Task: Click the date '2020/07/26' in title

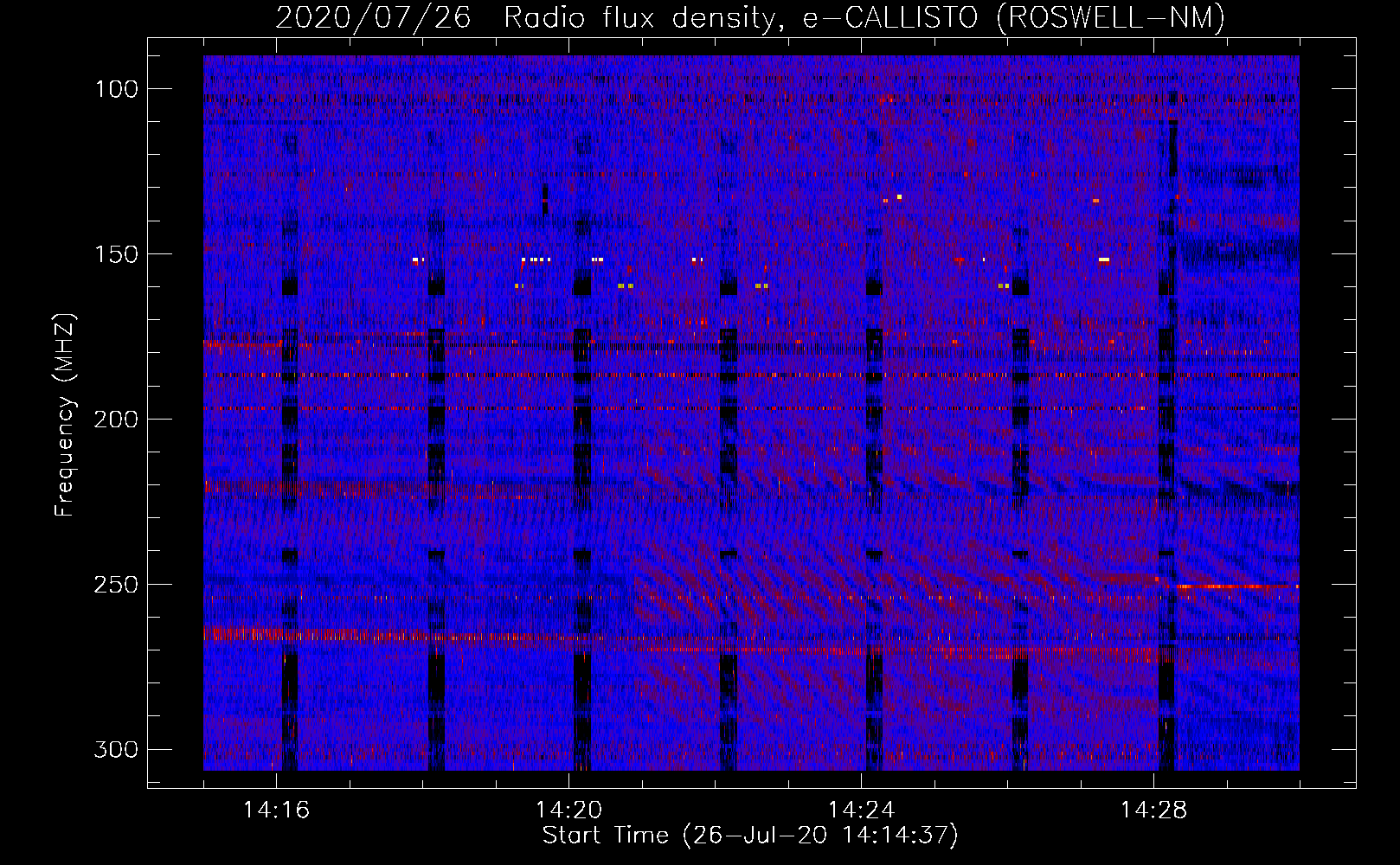Action: [373, 17]
